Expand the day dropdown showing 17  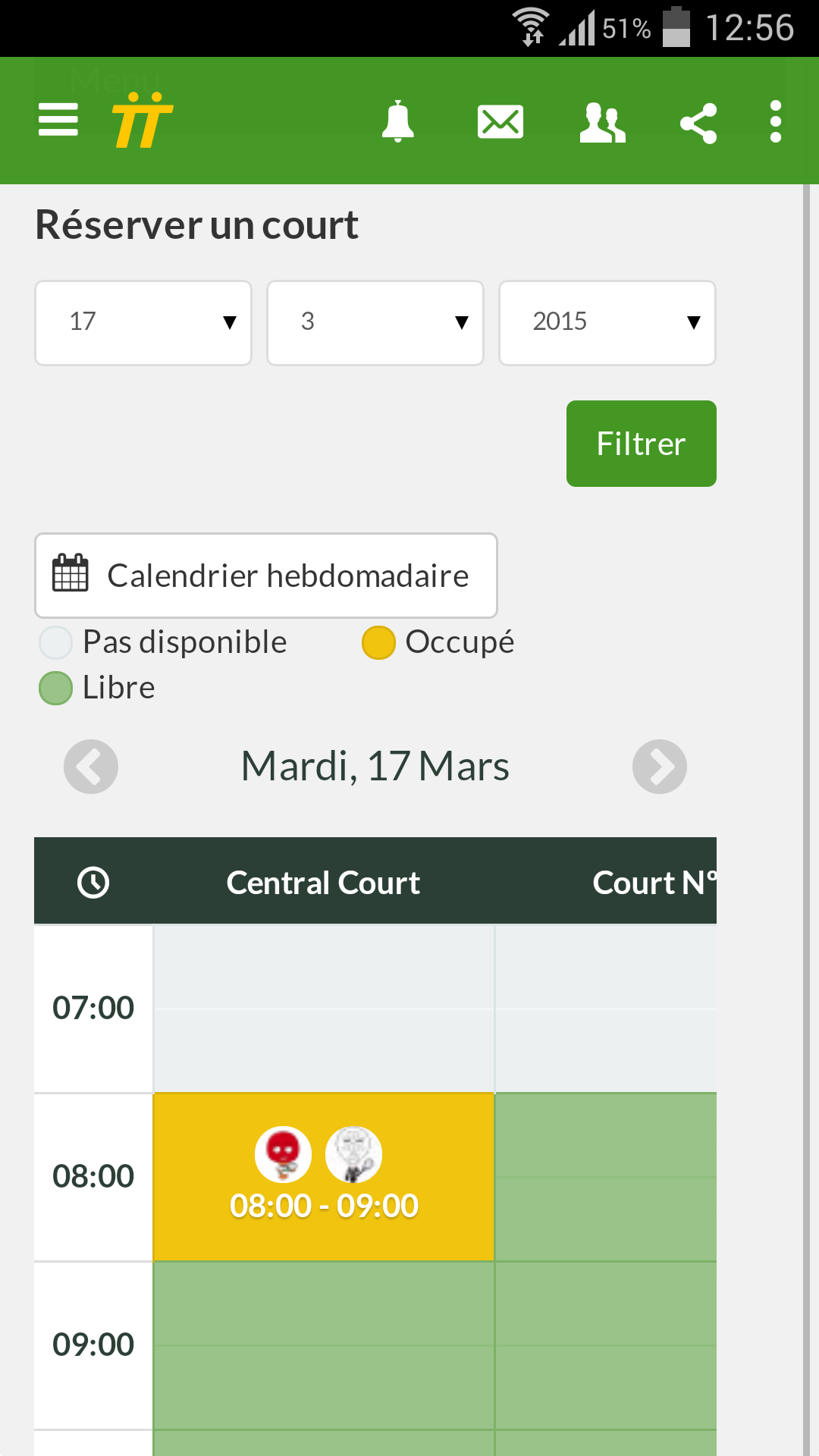tap(143, 323)
